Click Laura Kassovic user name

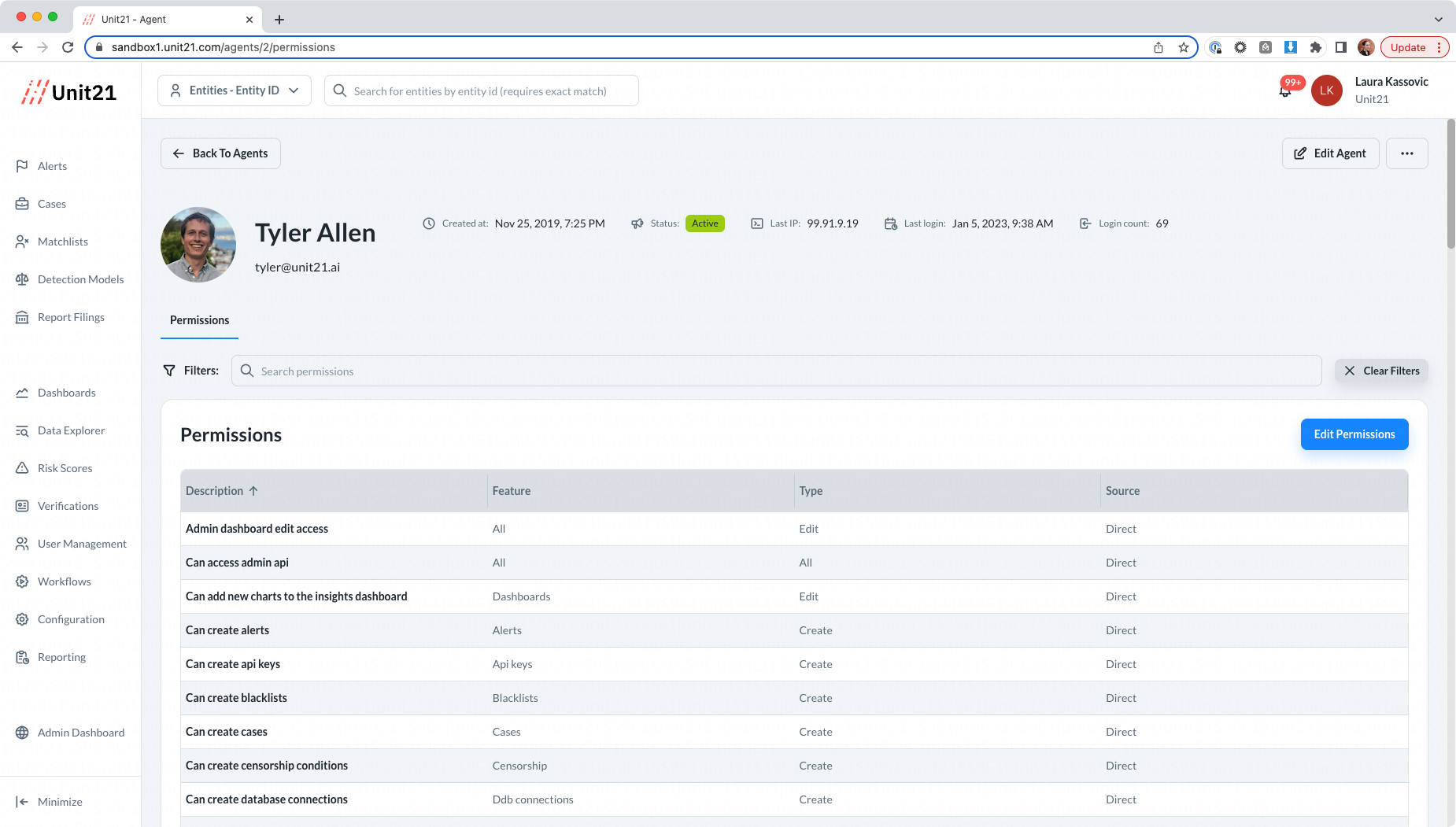[1391, 82]
